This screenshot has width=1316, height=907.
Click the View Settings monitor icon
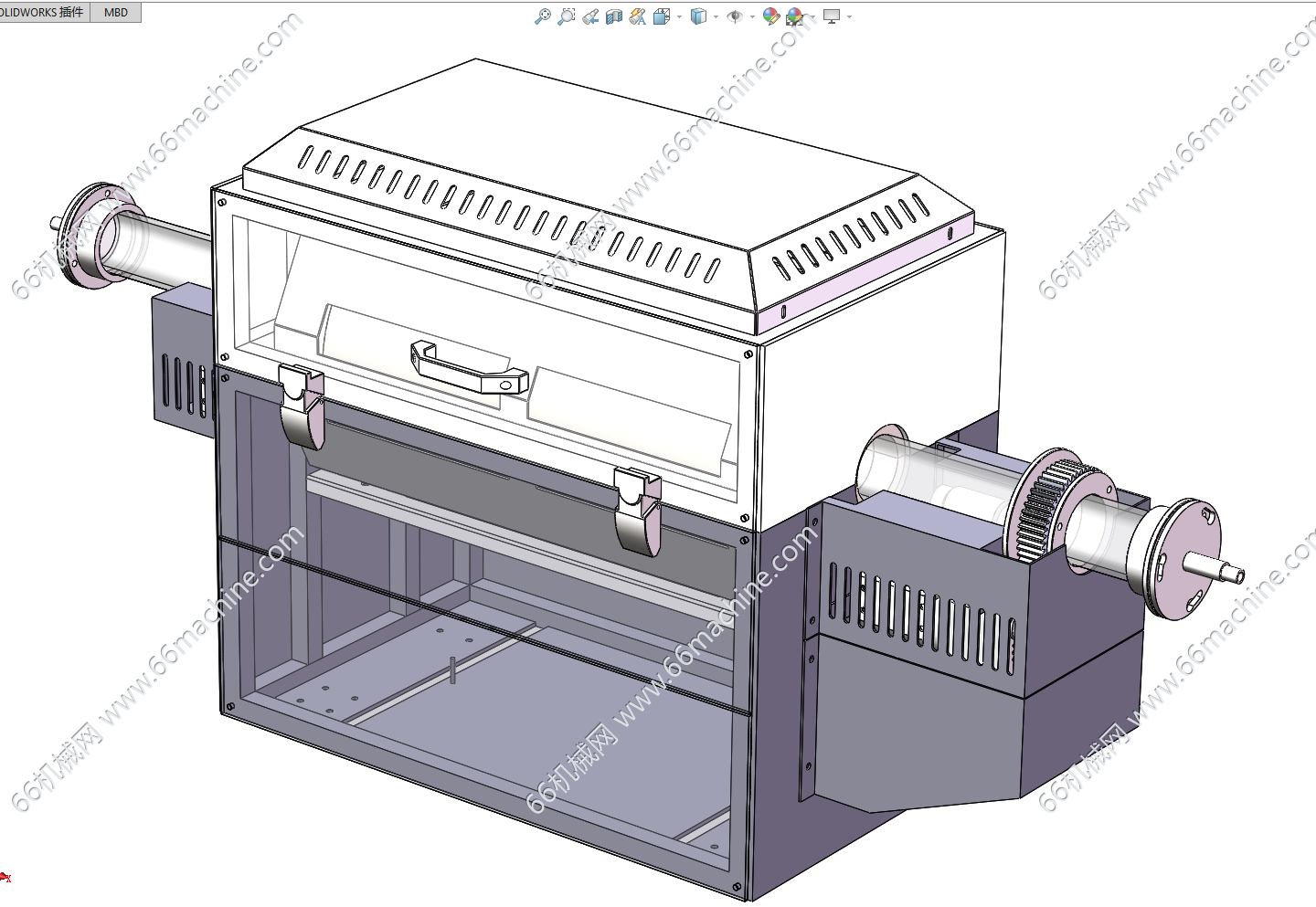832,16
